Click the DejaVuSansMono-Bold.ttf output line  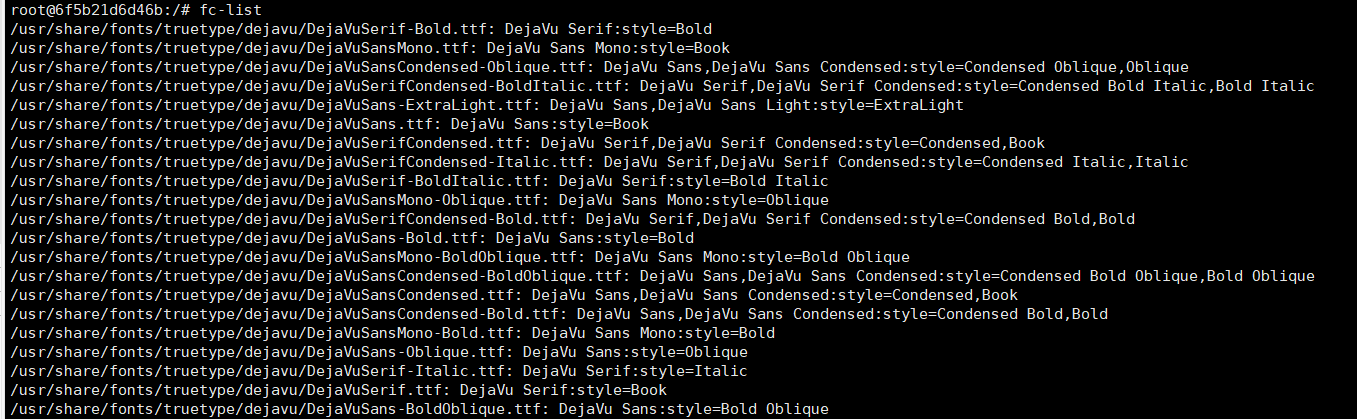[x=392, y=333]
